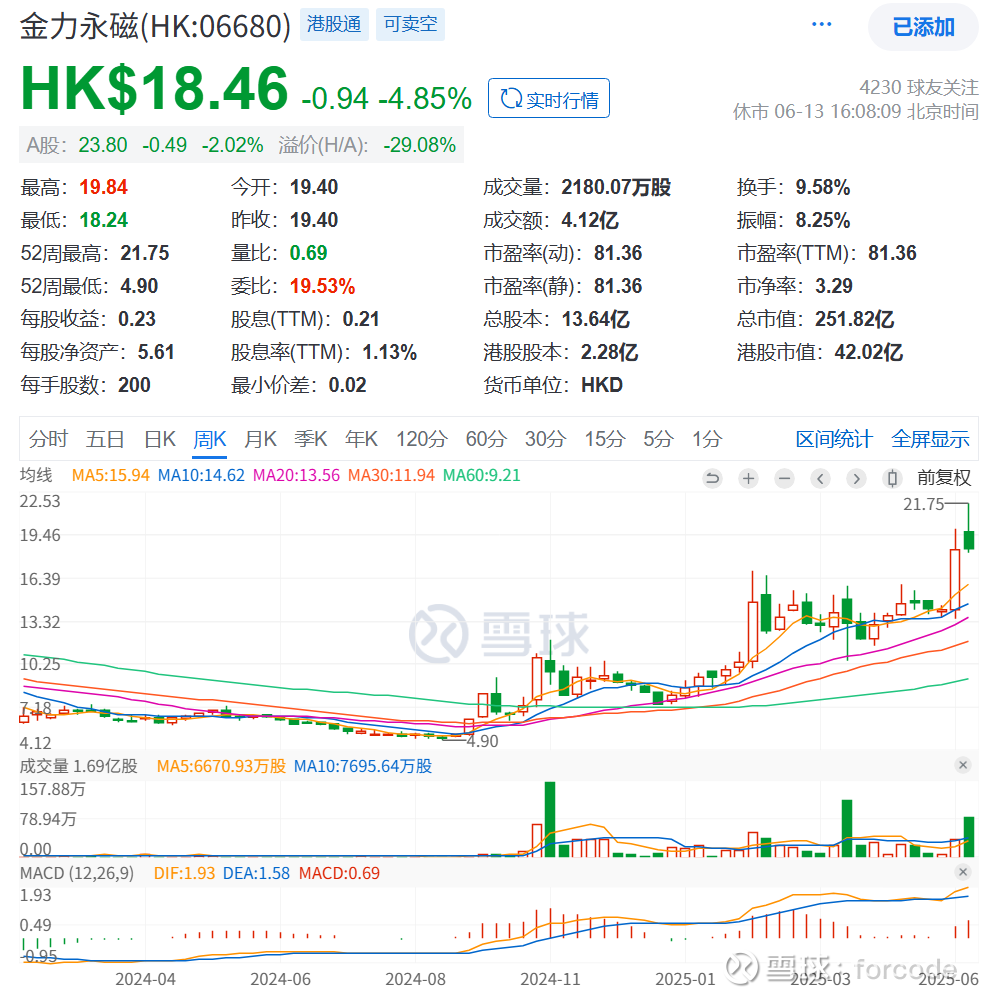Open the 30分 interval chart
The width and height of the screenshot is (986, 999).
pos(545,439)
